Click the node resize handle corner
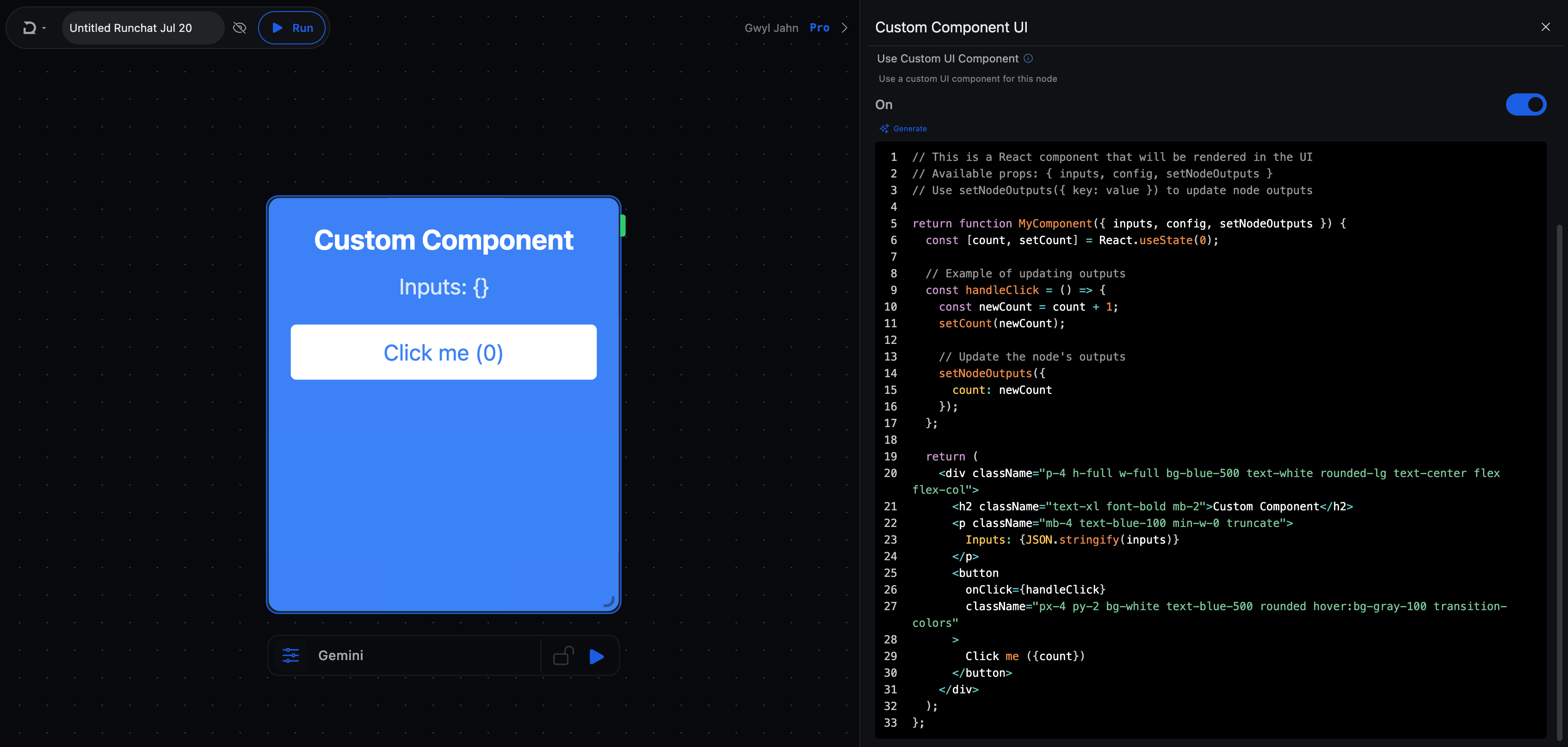 [x=609, y=601]
